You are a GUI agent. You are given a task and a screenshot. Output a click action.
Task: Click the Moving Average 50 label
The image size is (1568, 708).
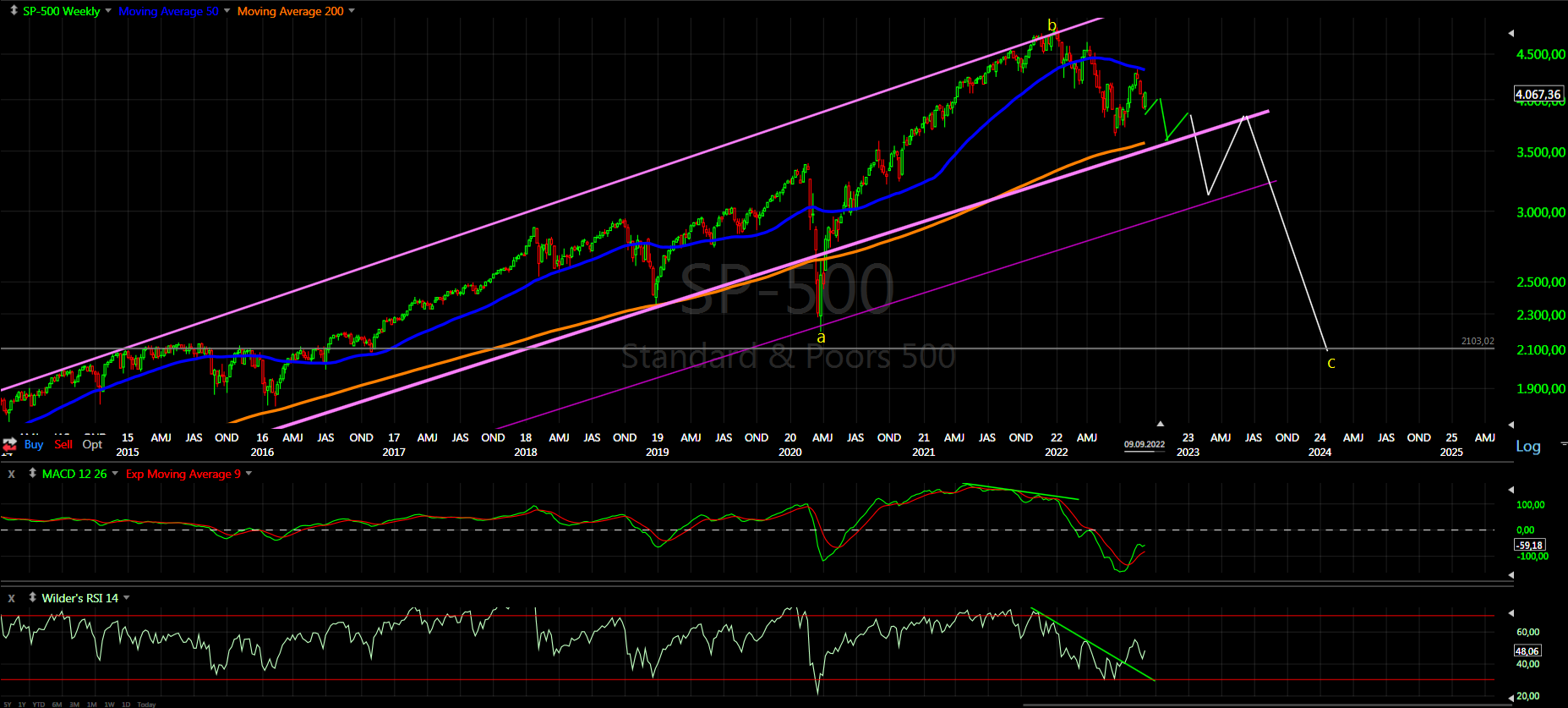pos(168,11)
